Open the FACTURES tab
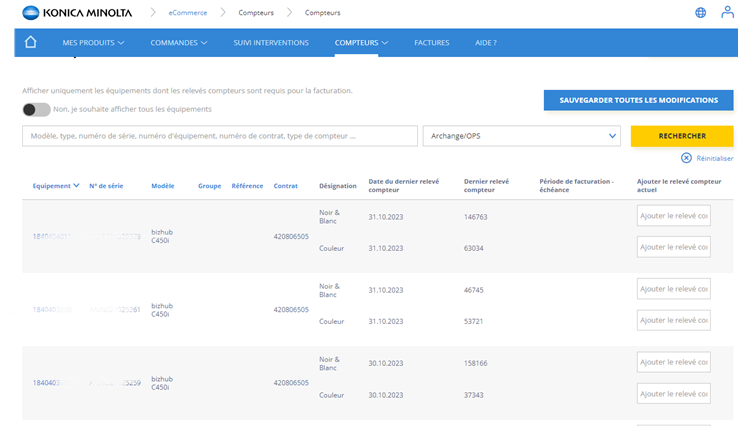Image resolution: width=738 pixels, height=426 pixels. (x=432, y=43)
